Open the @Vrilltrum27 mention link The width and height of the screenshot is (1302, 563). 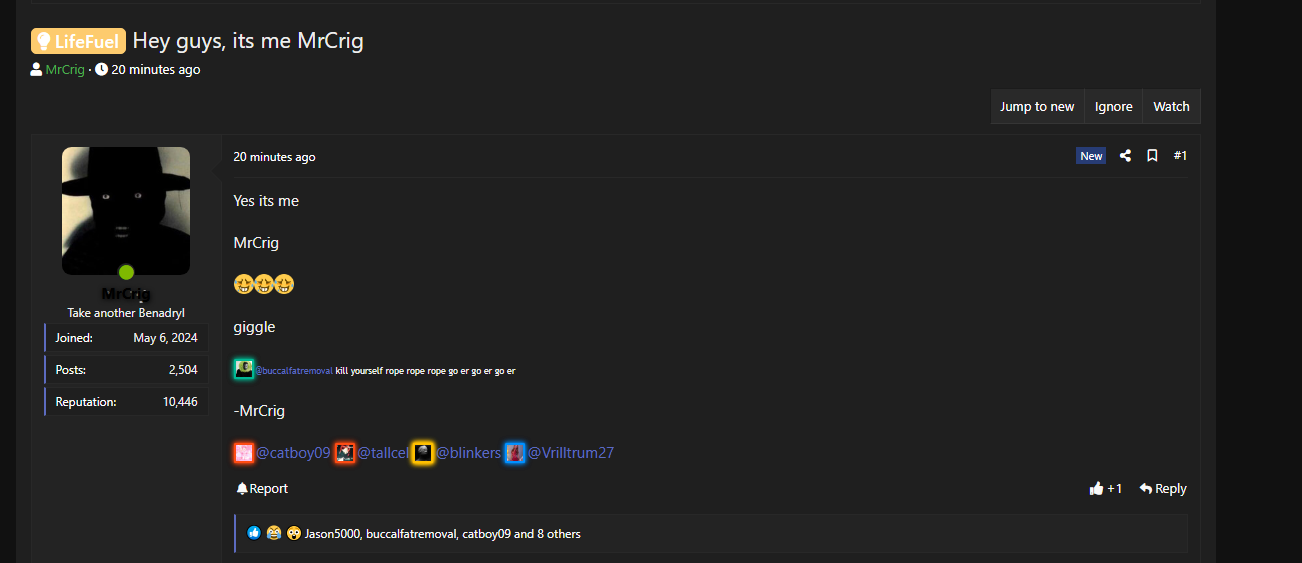pos(571,453)
